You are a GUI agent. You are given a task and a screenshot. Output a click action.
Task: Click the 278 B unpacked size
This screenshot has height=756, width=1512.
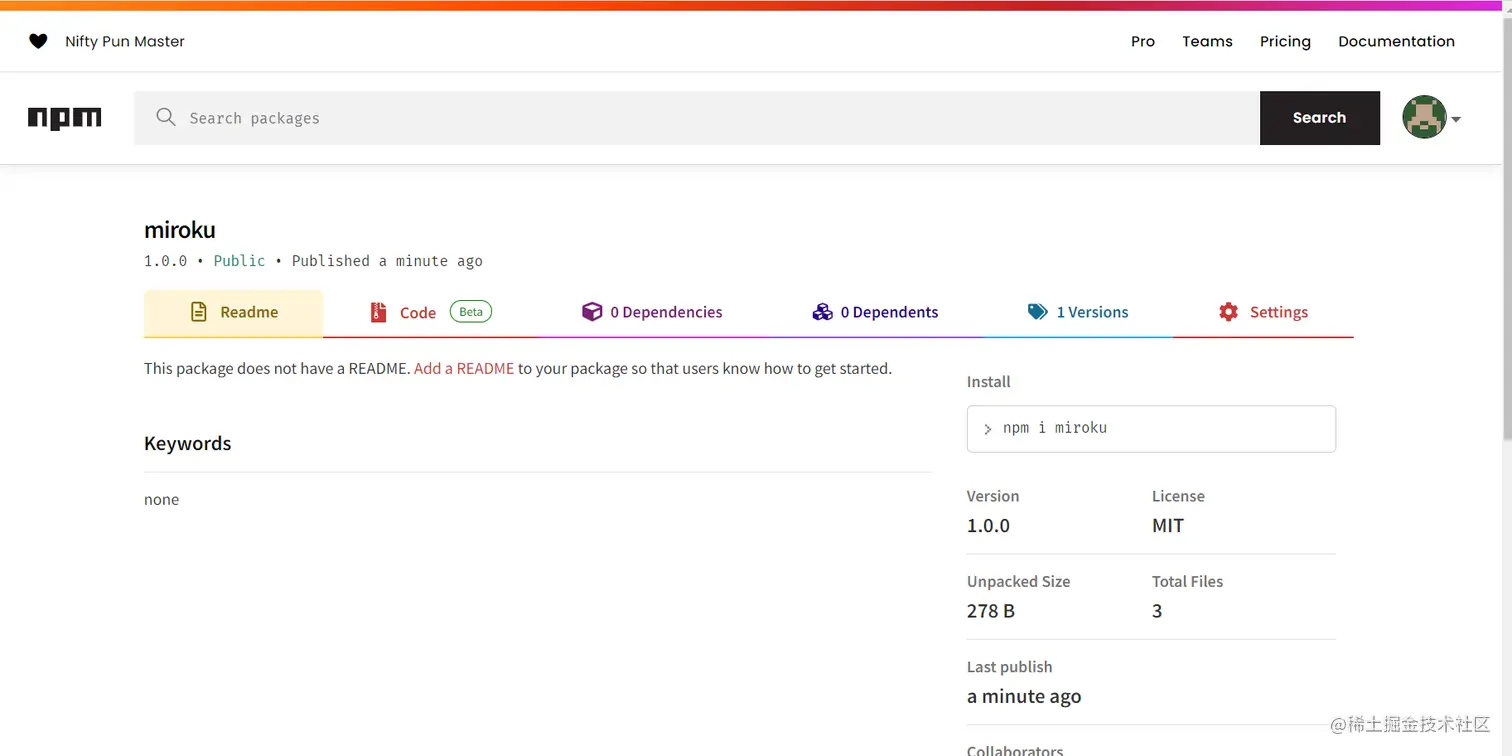(991, 611)
